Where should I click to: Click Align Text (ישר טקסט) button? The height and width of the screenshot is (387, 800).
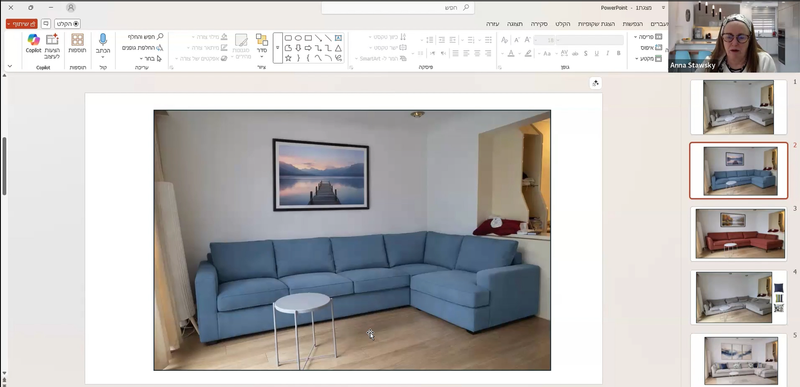(389, 47)
